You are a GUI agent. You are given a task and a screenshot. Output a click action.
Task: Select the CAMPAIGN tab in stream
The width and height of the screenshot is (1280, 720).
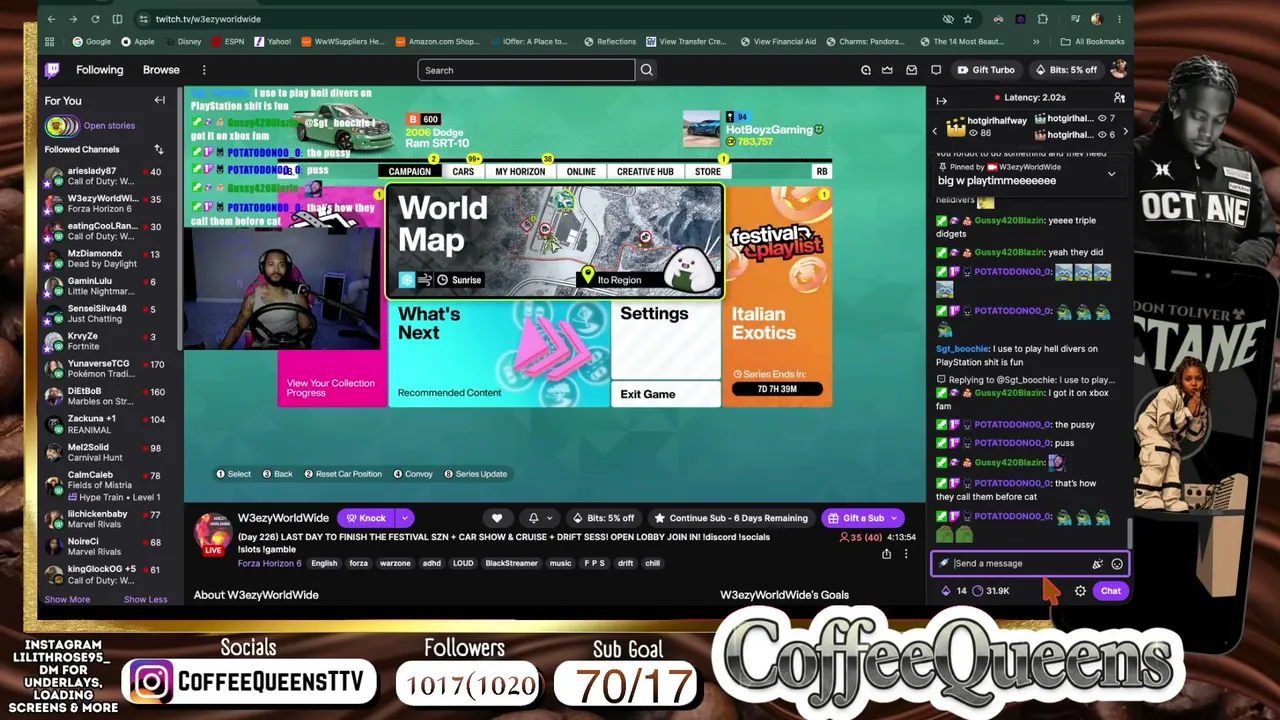(x=410, y=172)
